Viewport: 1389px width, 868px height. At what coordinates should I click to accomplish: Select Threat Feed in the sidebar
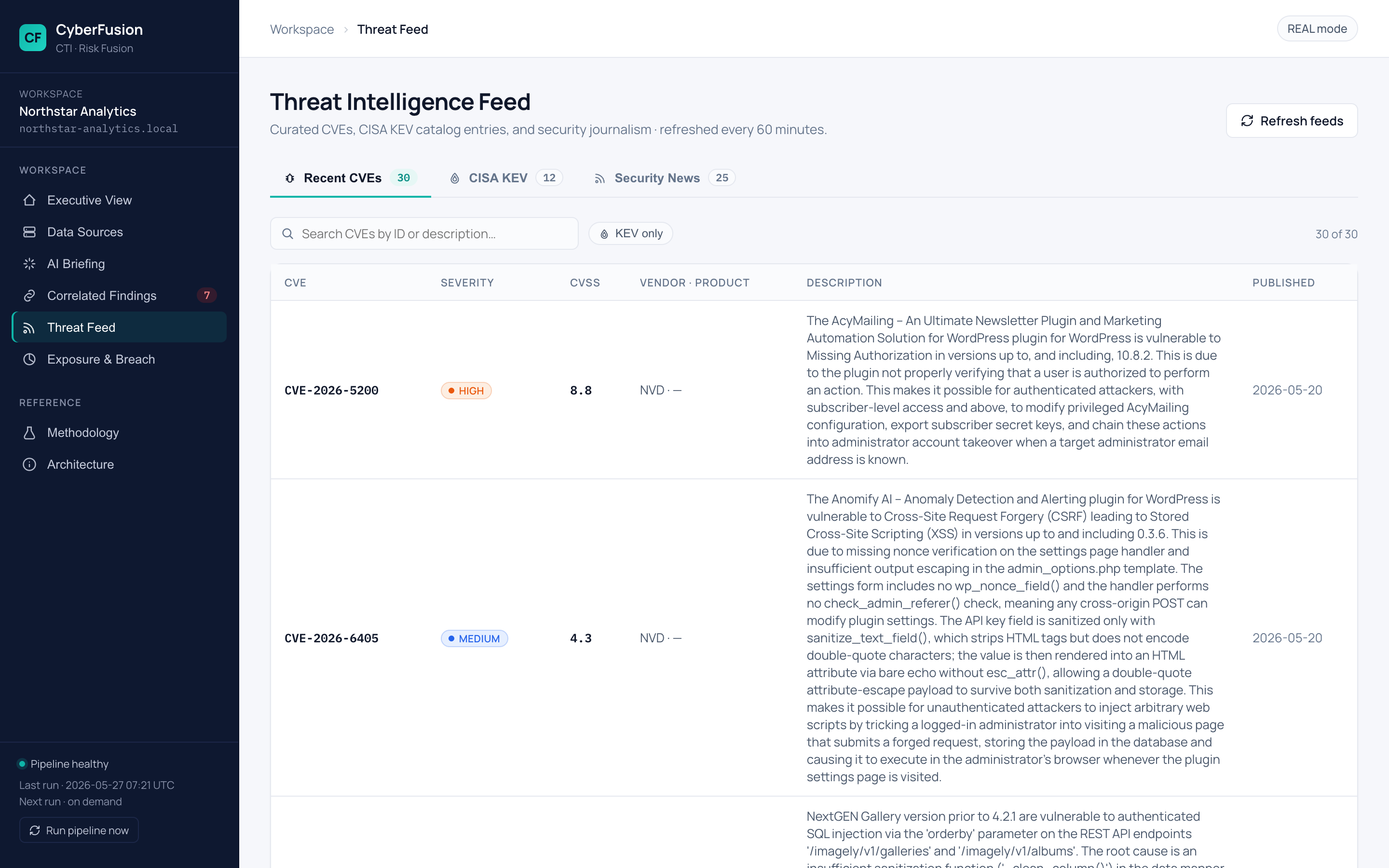[119, 328]
